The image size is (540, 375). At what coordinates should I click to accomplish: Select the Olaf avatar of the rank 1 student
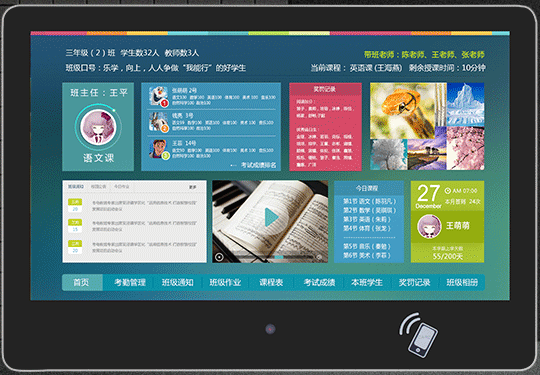click(x=158, y=96)
